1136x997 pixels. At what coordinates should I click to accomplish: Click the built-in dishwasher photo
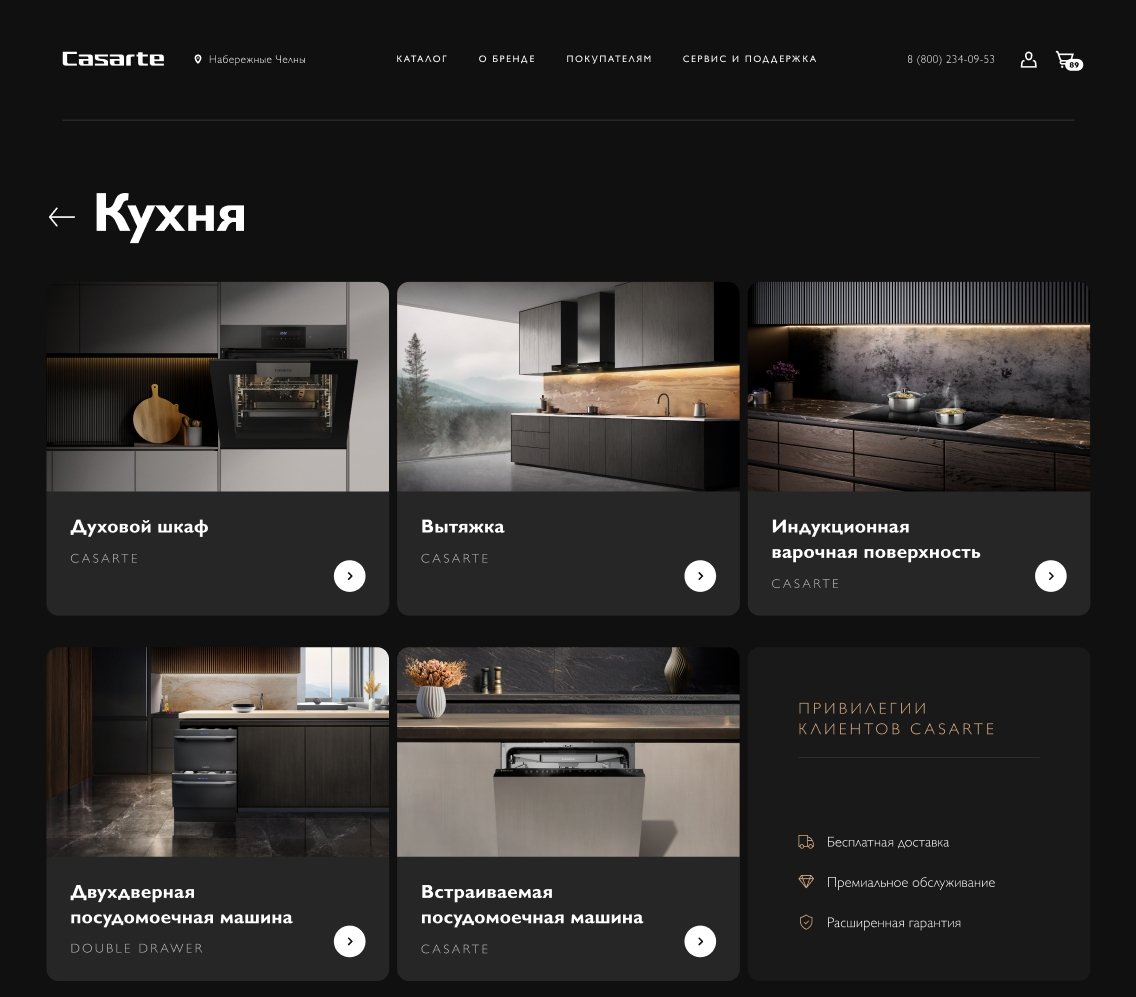[x=568, y=752]
